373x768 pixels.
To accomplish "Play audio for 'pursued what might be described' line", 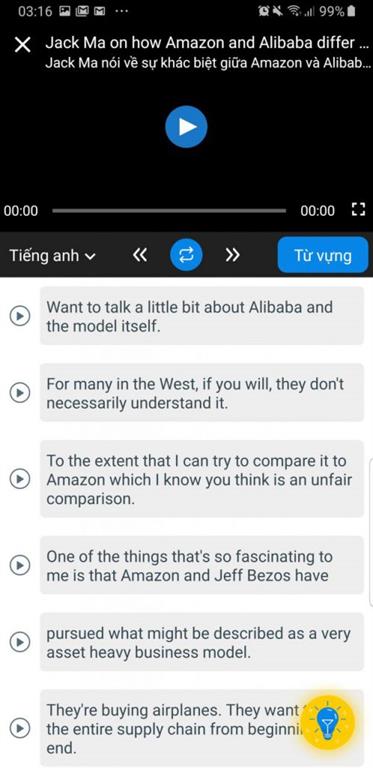I will click(20, 642).
